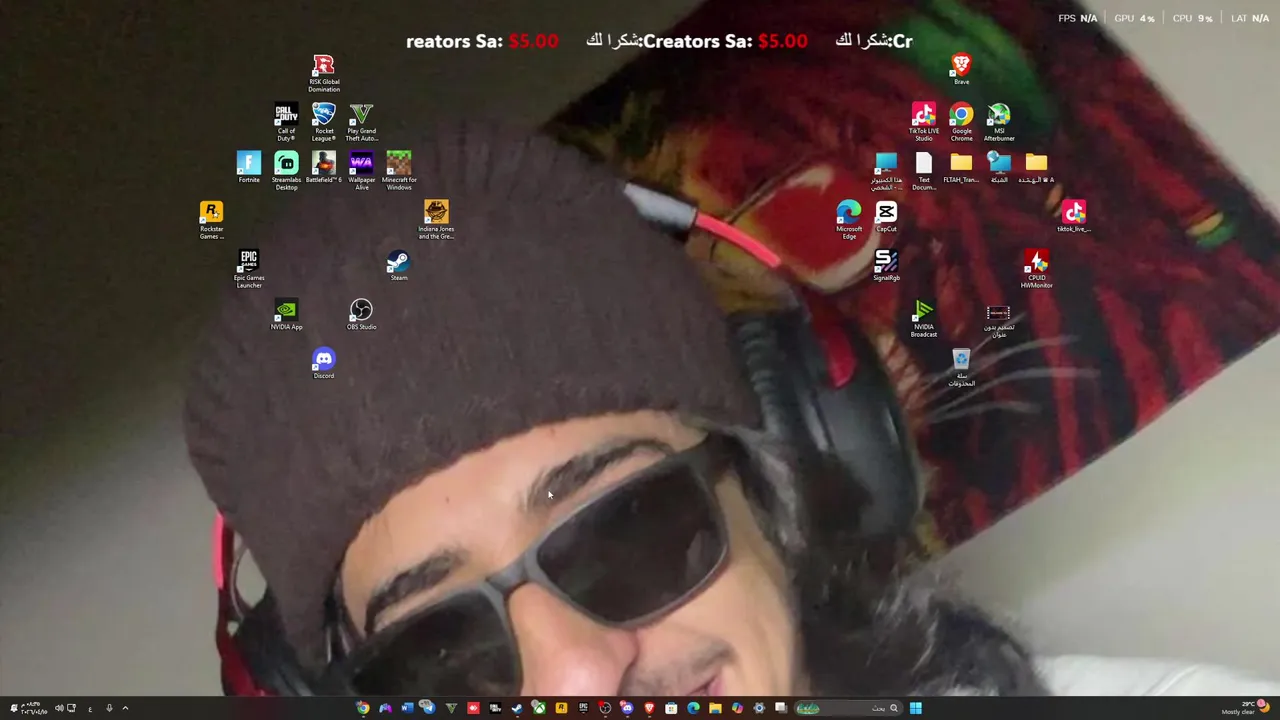Open the SignalRgb desktop shortcut
This screenshot has height=720, width=1280.
886,265
